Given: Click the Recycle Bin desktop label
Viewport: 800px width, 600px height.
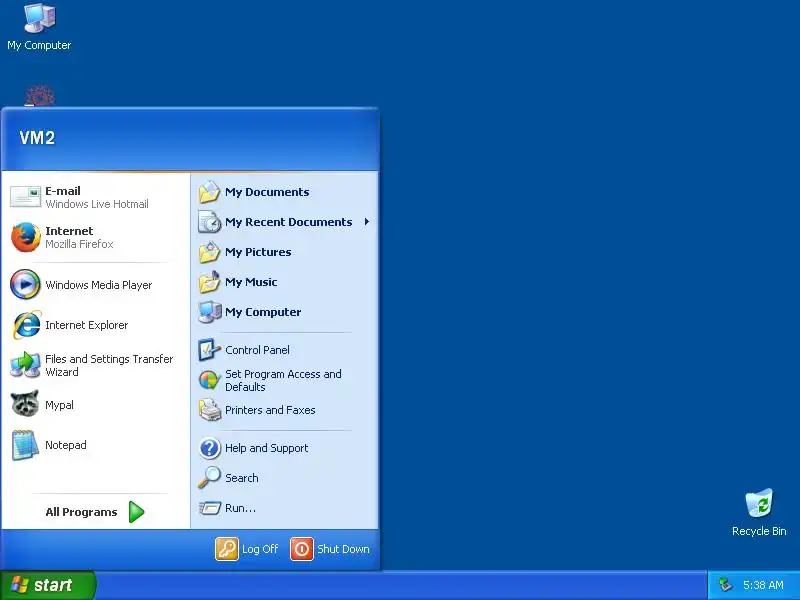Looking at the screenshot, I should (x=759, y=531).
